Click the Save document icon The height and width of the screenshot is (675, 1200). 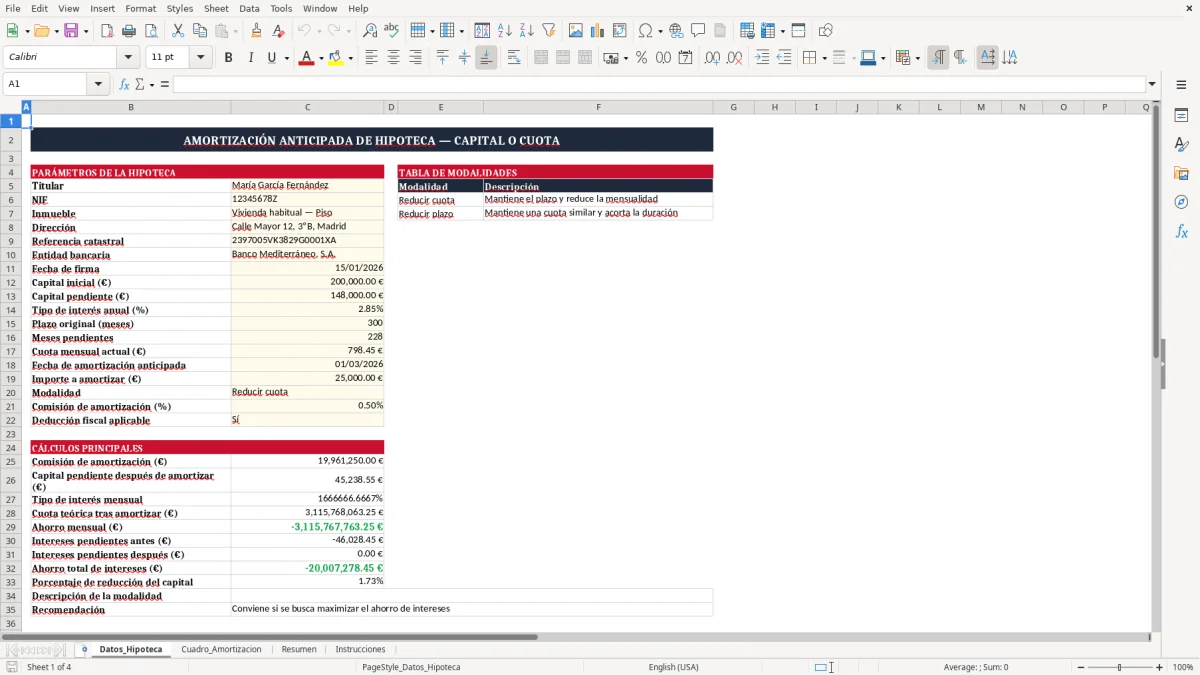(71, 31)
